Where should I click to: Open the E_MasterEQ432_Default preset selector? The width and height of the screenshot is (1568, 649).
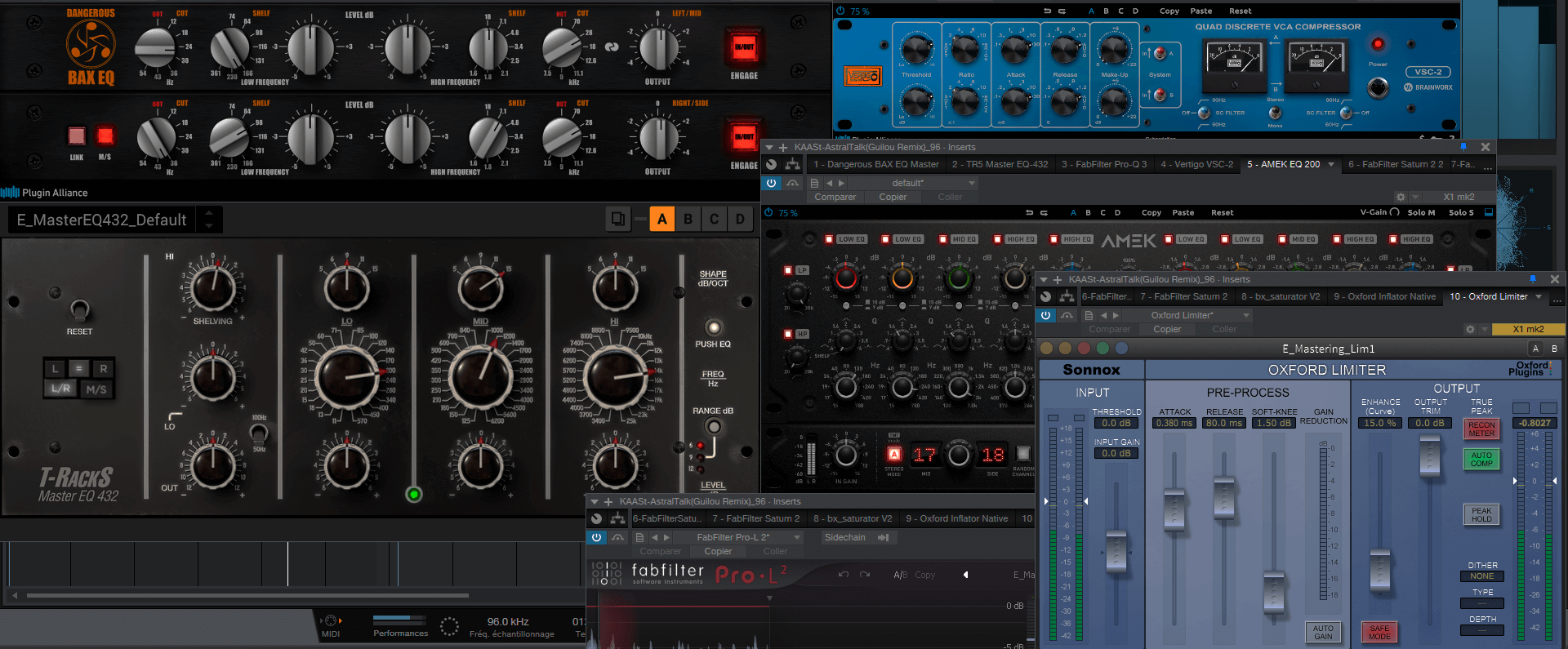point(114,220)
